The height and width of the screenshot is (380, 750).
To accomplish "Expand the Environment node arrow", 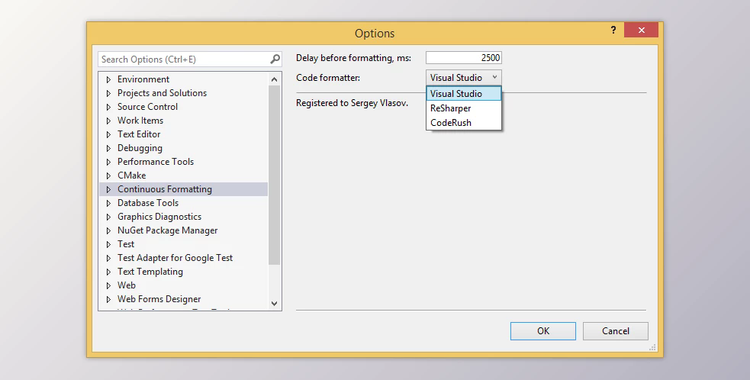I will coord(109,79).
